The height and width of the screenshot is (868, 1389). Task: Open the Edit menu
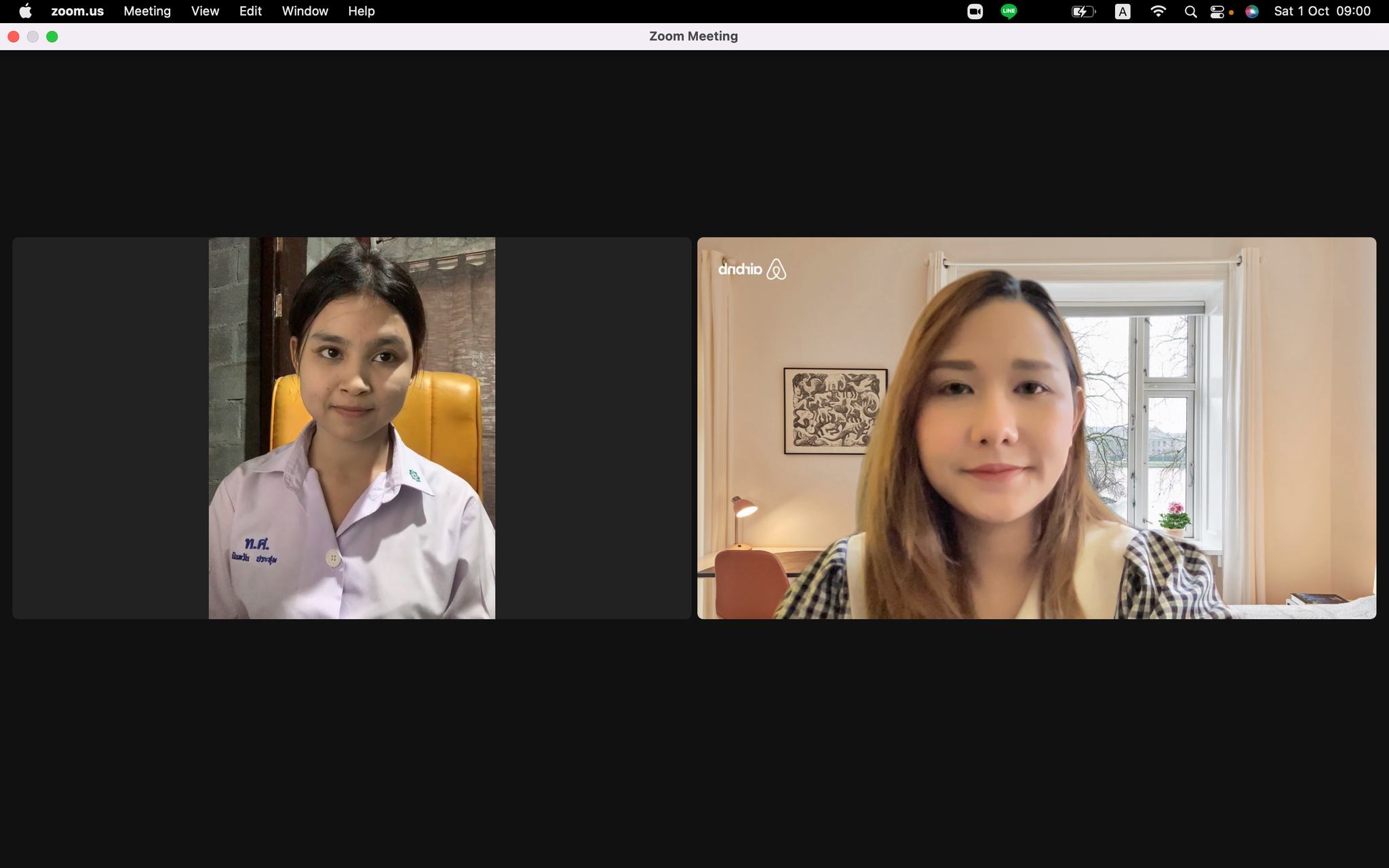(250, 12)
